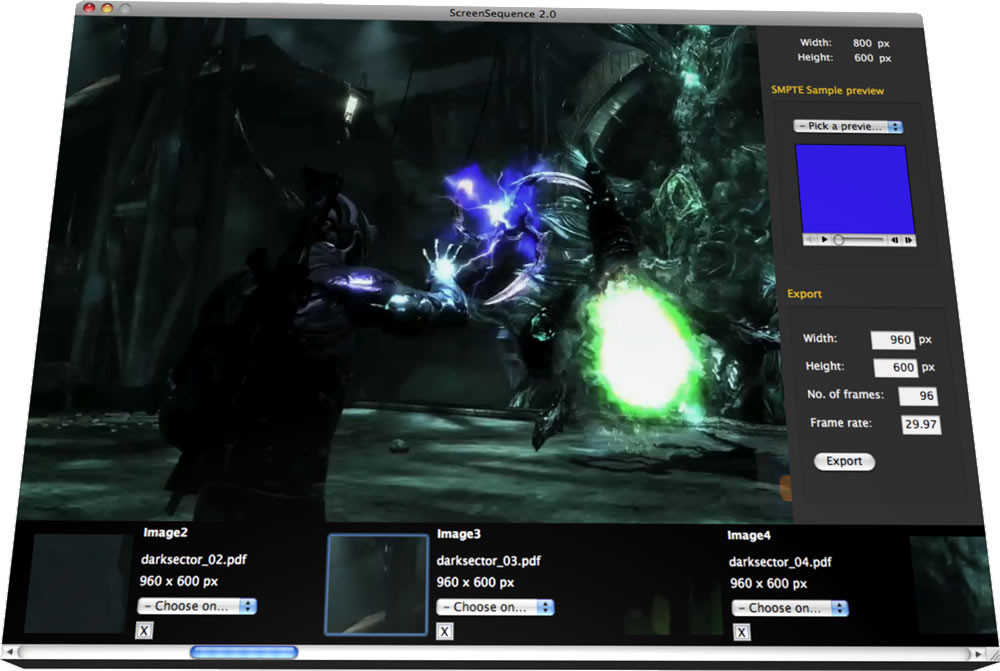
Task: Open the 'Choose on...' dropdown under Image3
Action: coord(496,607)
